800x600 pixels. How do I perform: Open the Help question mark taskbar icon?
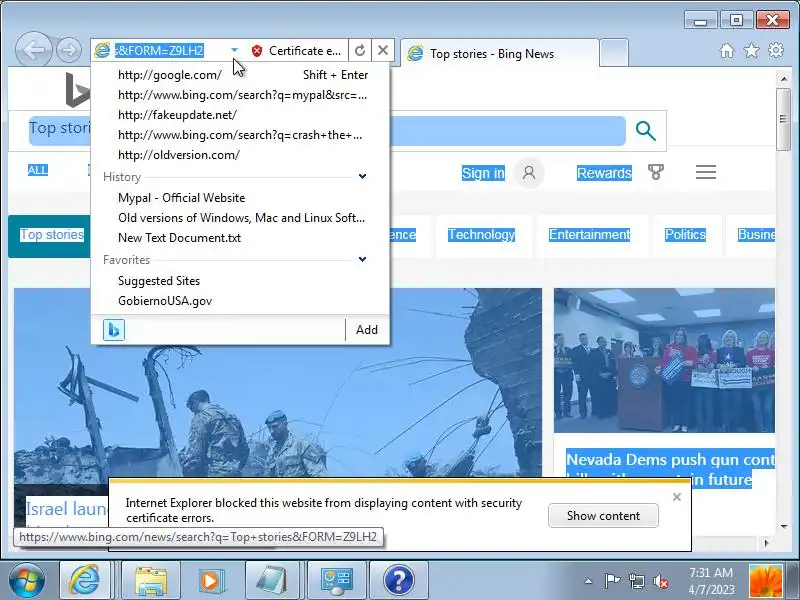[398, 581]
